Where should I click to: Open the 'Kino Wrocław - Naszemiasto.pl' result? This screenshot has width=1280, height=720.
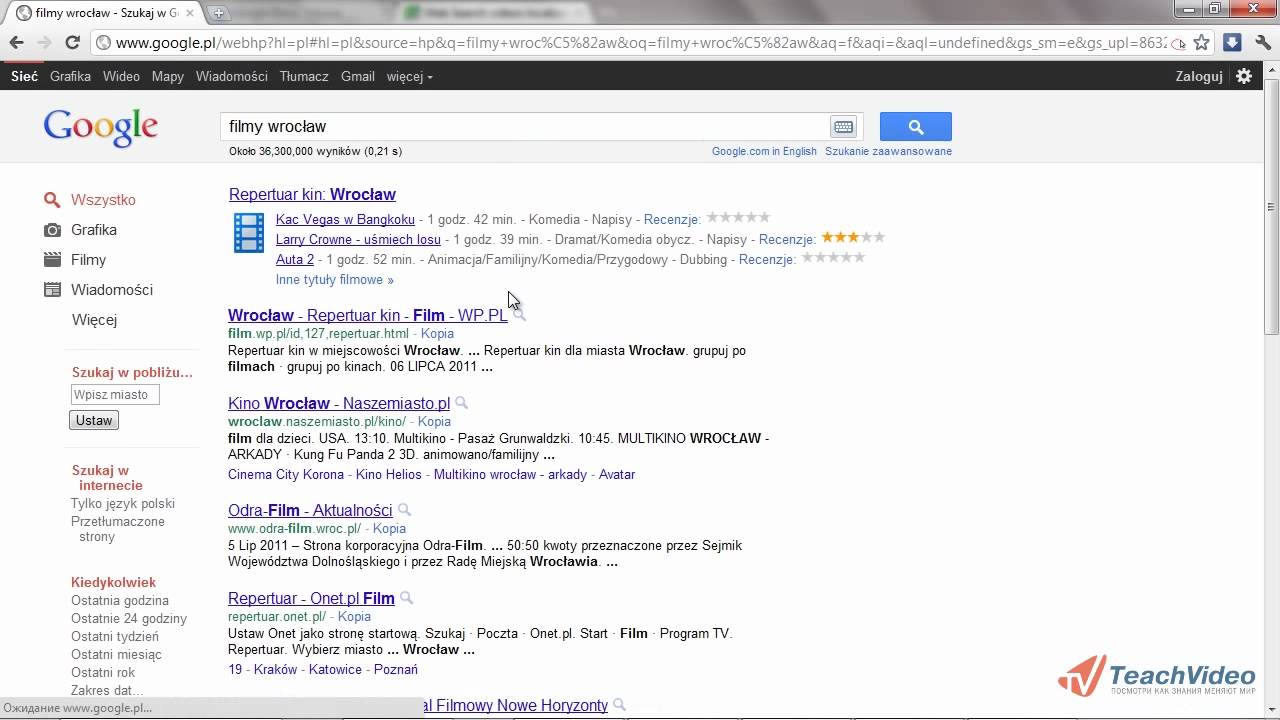[x=339, y=403]
